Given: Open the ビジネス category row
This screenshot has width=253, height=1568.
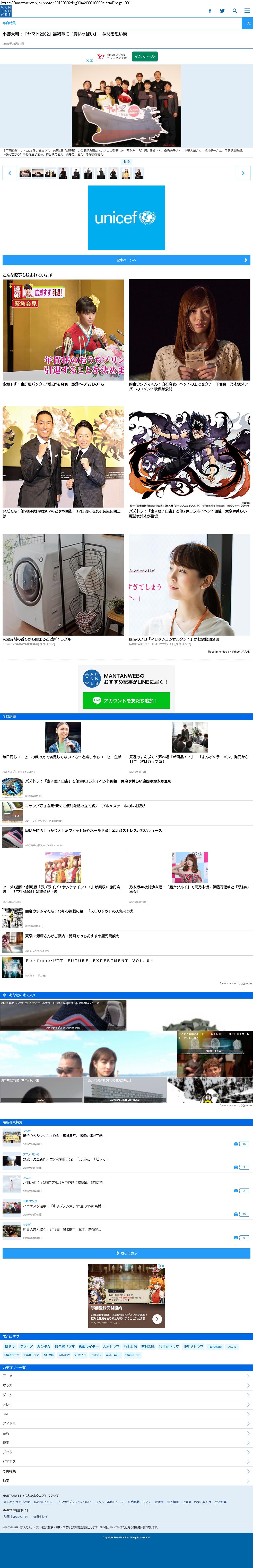Looking at the screenshot, I should [x=127, y=1462].
